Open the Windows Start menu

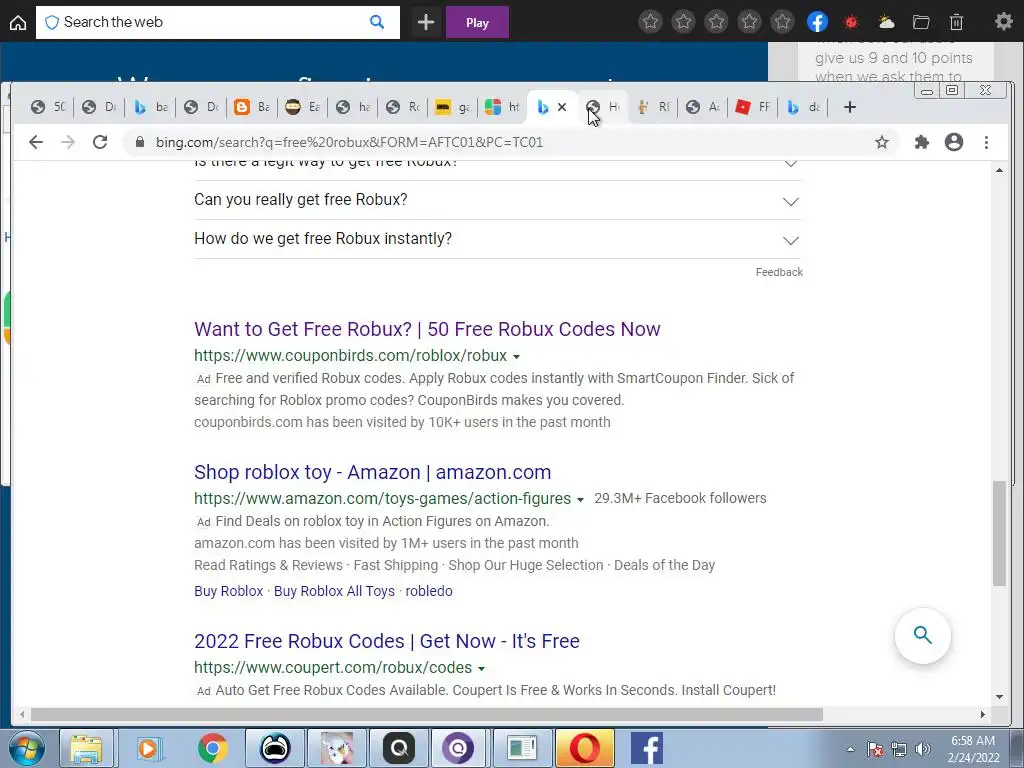click(x=26, y=748)
